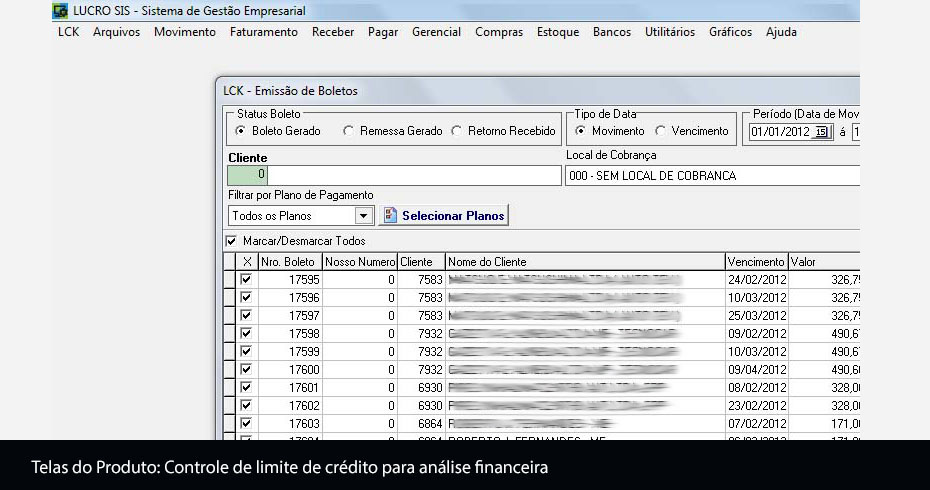Uncheck boleto 17596 row checkbox

(x=246, y=297)
